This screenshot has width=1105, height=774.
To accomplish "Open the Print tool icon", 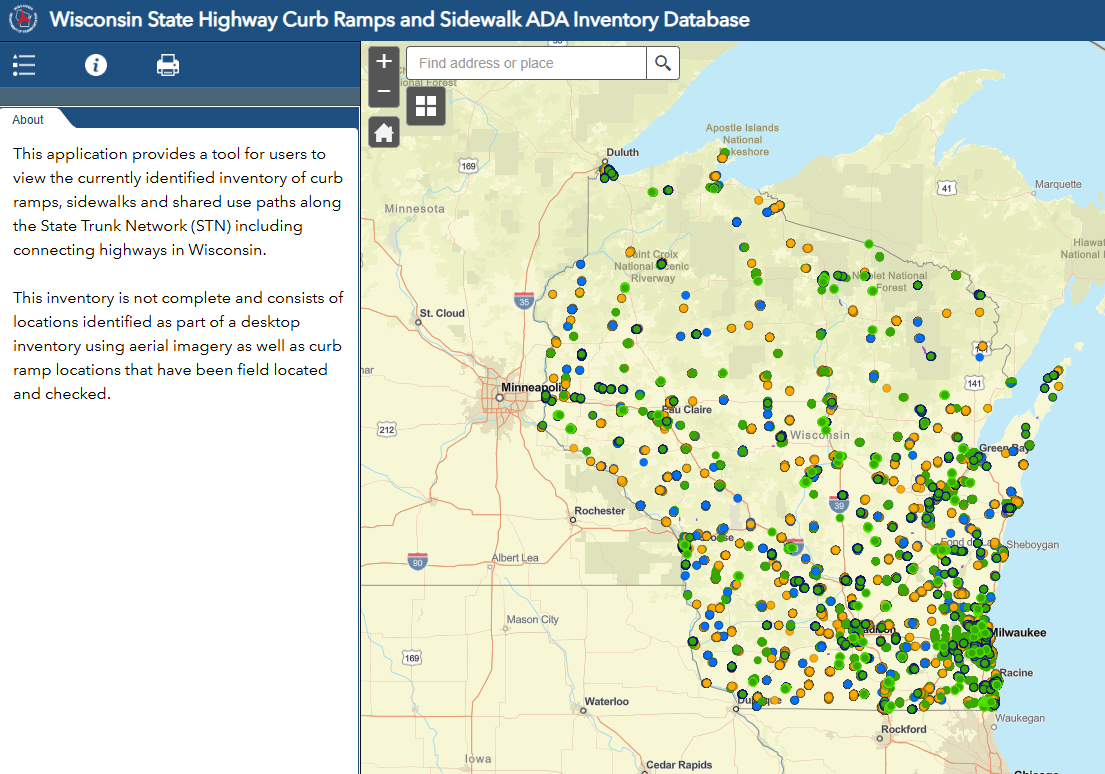I will pos(168,66).
